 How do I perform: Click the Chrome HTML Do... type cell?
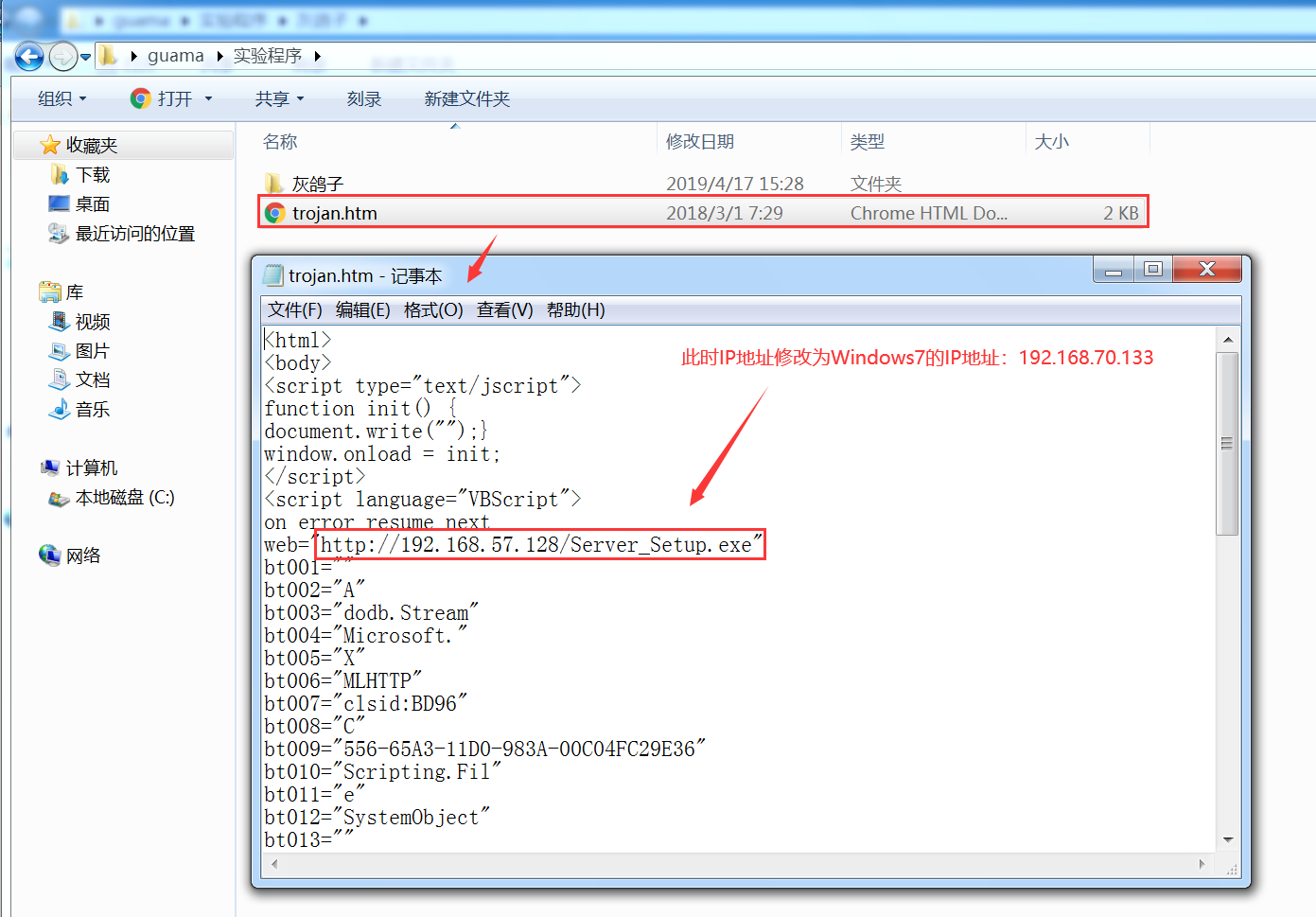[x=928, y=213]
